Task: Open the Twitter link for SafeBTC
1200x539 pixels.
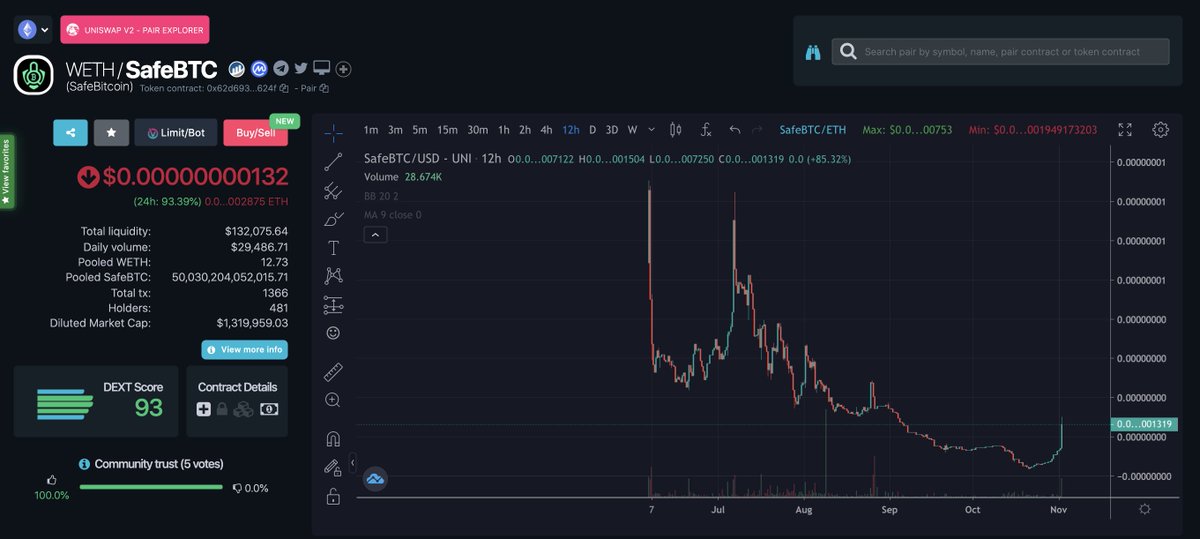Action: click(x=301, y=68)
